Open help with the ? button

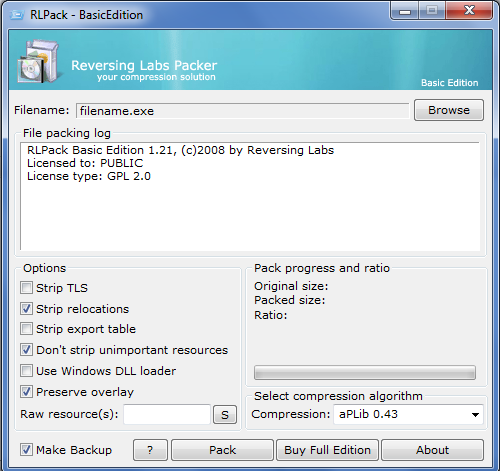(x=150, y=450)
